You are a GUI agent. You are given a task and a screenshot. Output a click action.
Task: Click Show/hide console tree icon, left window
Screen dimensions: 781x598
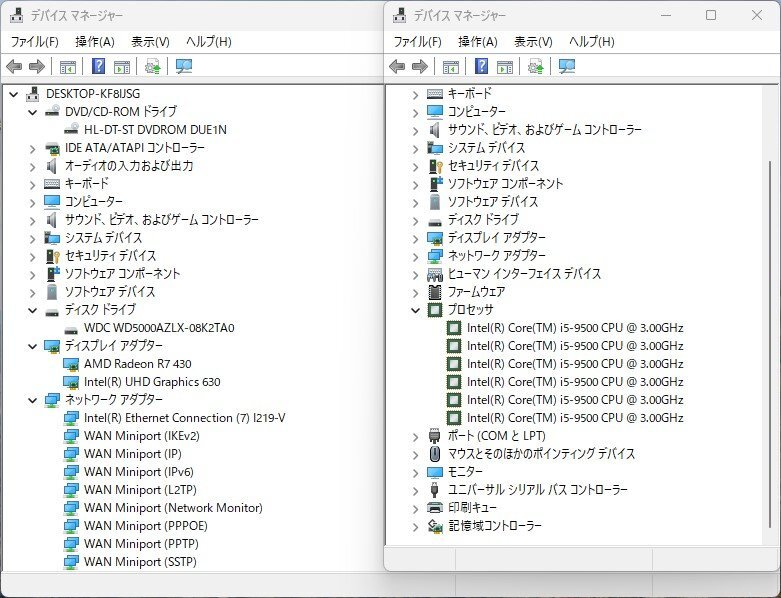pyautogui.click(x=68, y=67)
